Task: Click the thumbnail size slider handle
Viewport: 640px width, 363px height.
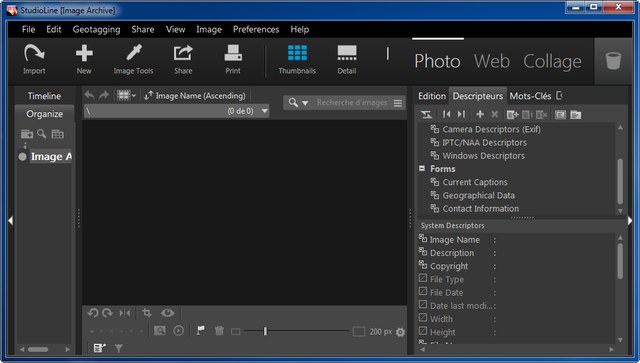Action: (265, 331)
